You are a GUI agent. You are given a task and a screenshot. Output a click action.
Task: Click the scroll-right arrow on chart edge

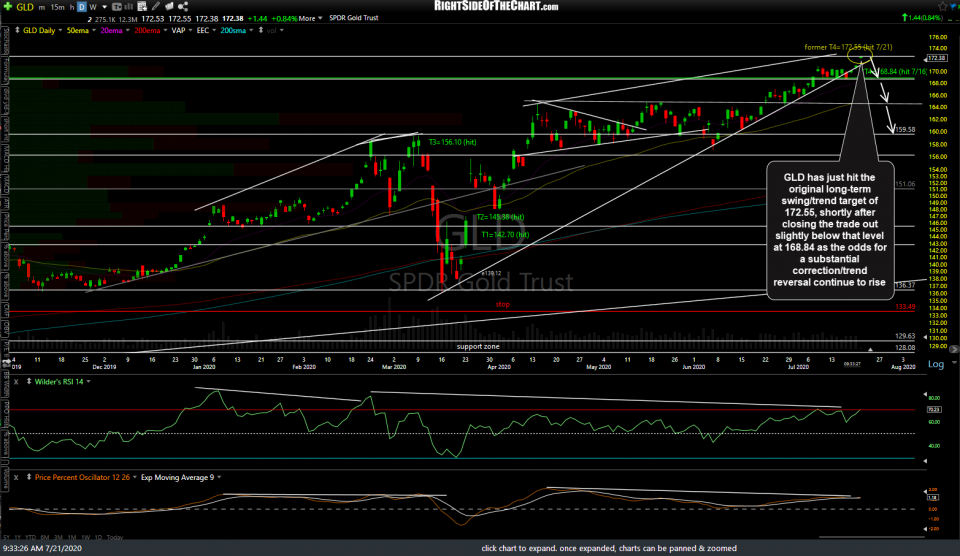click(954, 349)
